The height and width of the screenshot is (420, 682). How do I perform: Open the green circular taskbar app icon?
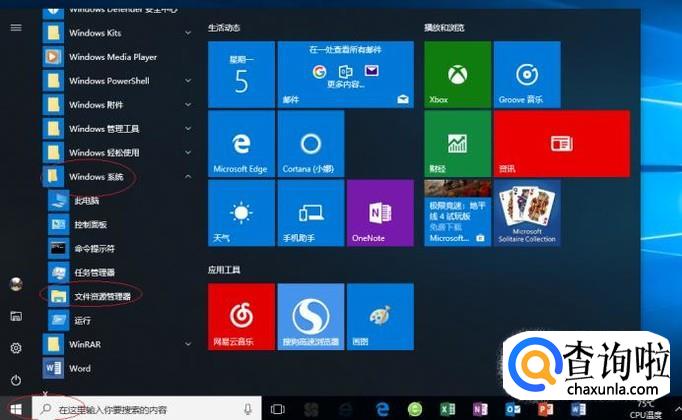[415, 409]
